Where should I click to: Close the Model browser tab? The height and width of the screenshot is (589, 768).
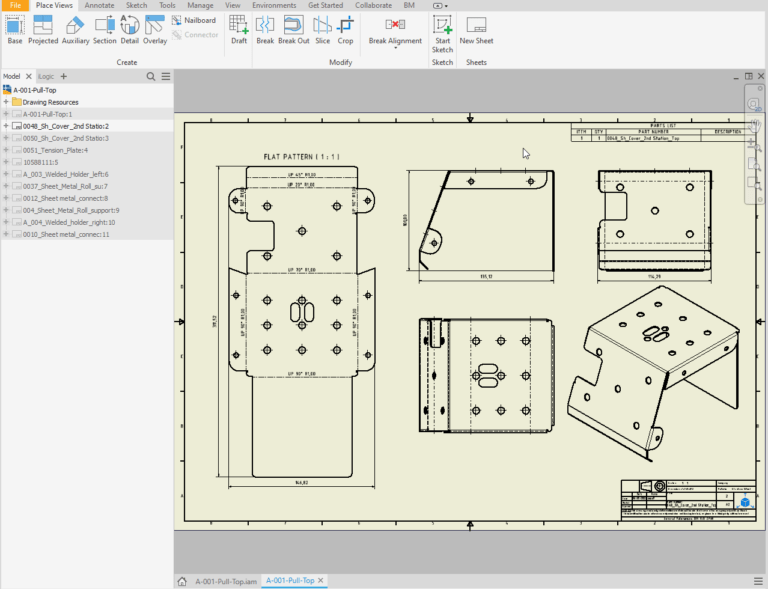click(x=28, y=76)
